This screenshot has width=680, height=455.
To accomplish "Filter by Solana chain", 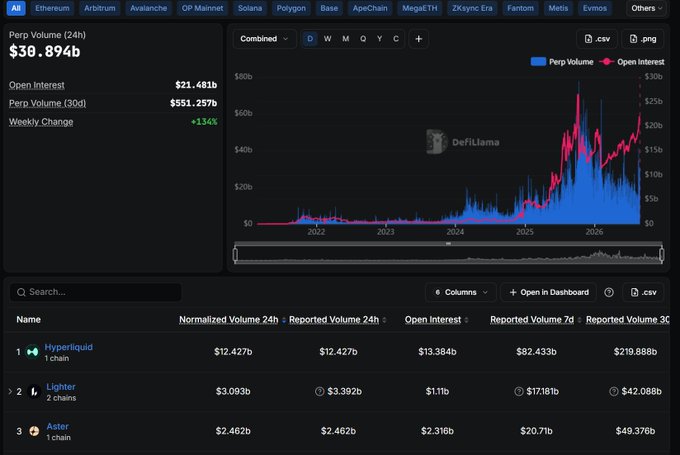I will point(250,8).
